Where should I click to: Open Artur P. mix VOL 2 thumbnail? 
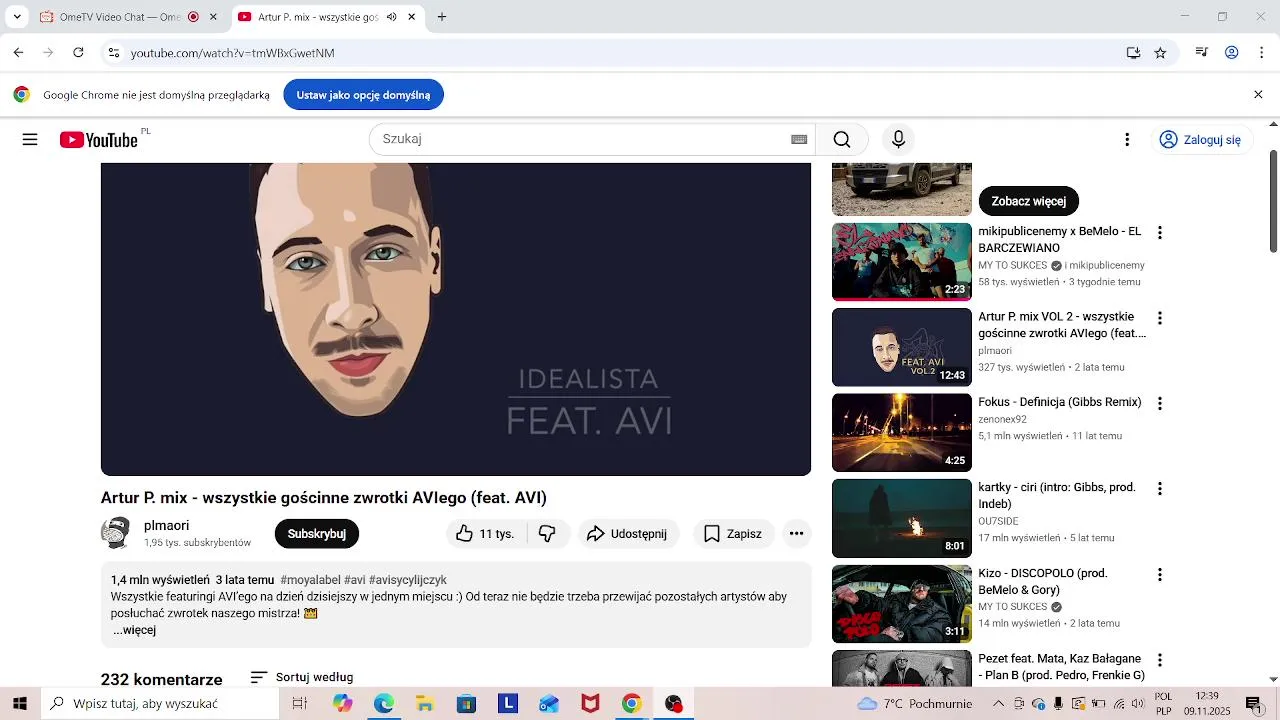[902, 347]
